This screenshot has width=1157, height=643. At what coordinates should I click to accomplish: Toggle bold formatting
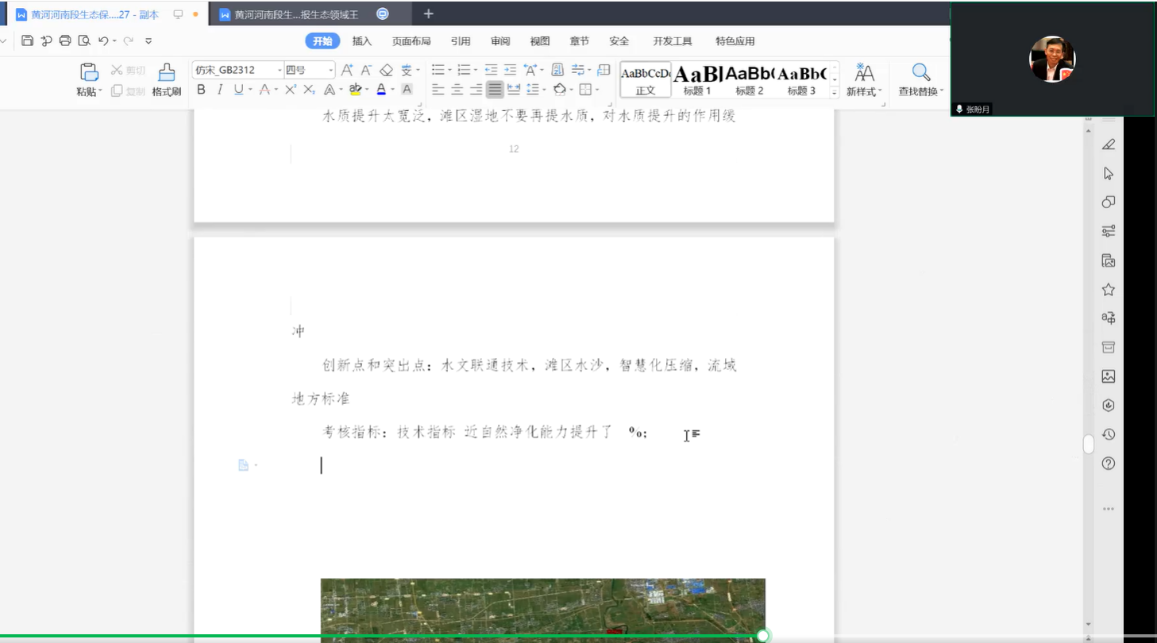coord(201,90)
